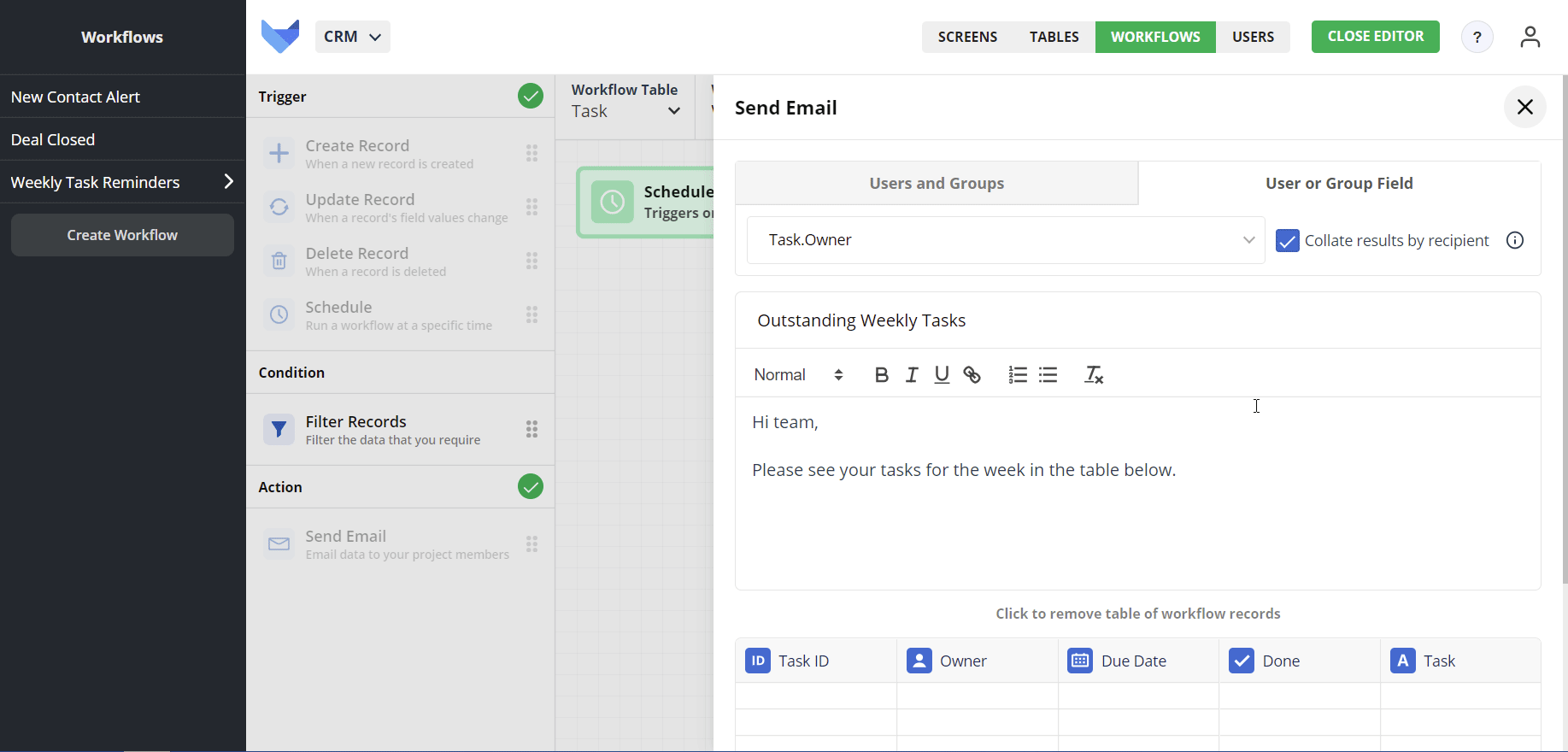This screenshot has height=752, width=1568.
Task: Click the Create Workflow button
Action: pyautogui.click(x=122, y=235)
